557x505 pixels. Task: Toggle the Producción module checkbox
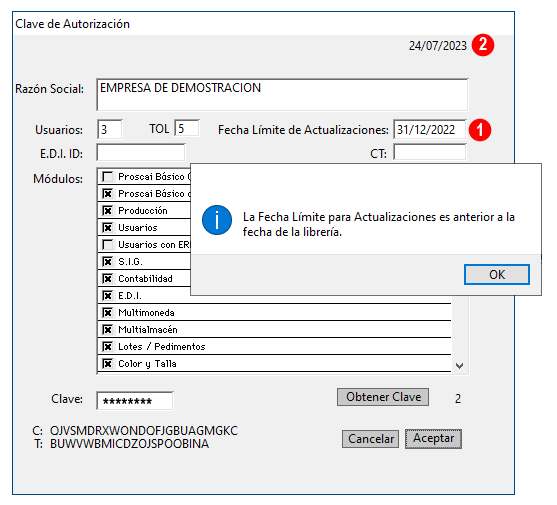click(107, 211)
